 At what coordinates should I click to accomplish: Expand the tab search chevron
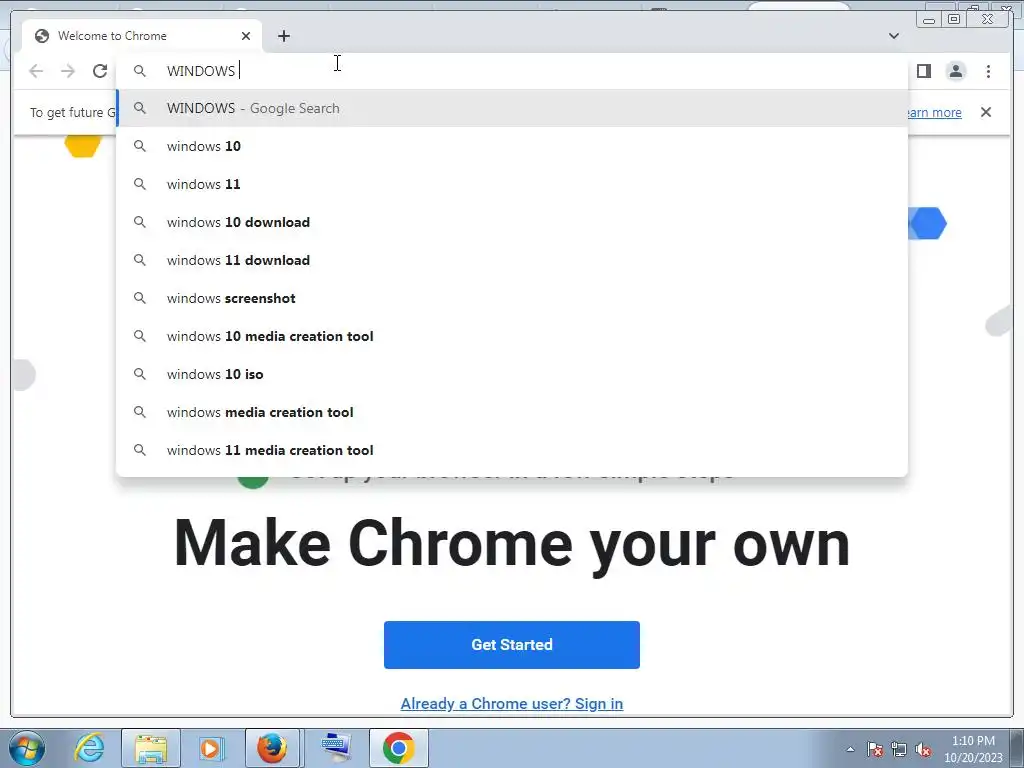[893, 36]
